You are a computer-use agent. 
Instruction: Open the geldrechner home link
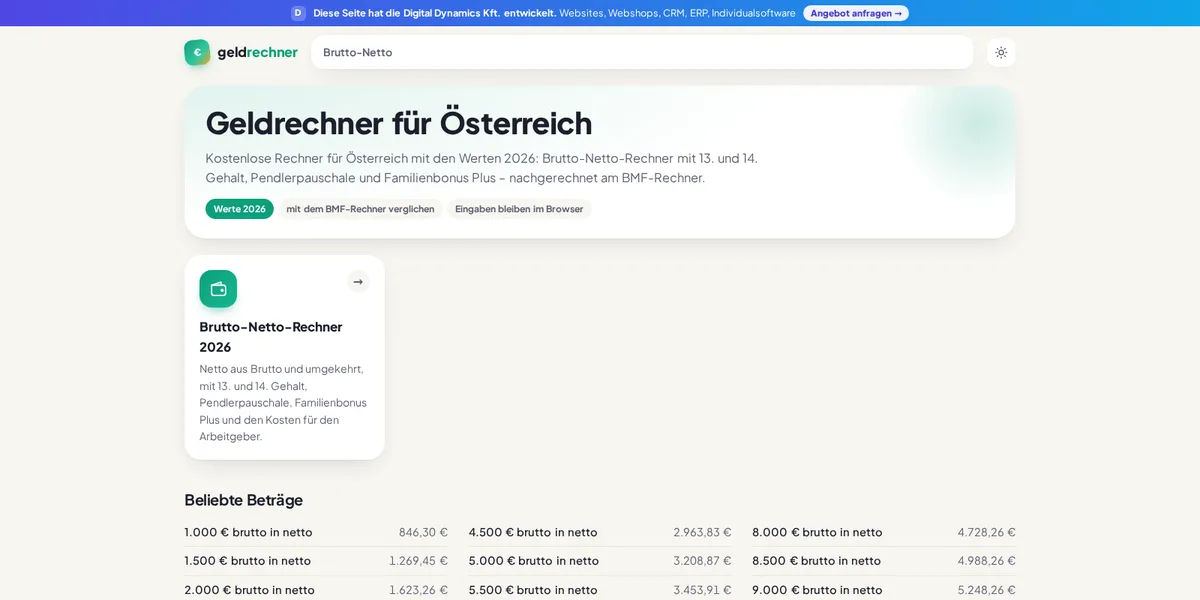[x=241, y=52]
